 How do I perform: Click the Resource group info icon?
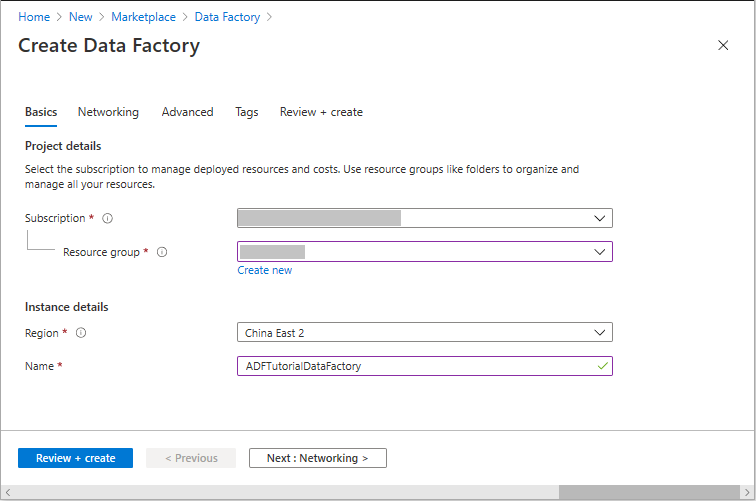coord(162,253)
